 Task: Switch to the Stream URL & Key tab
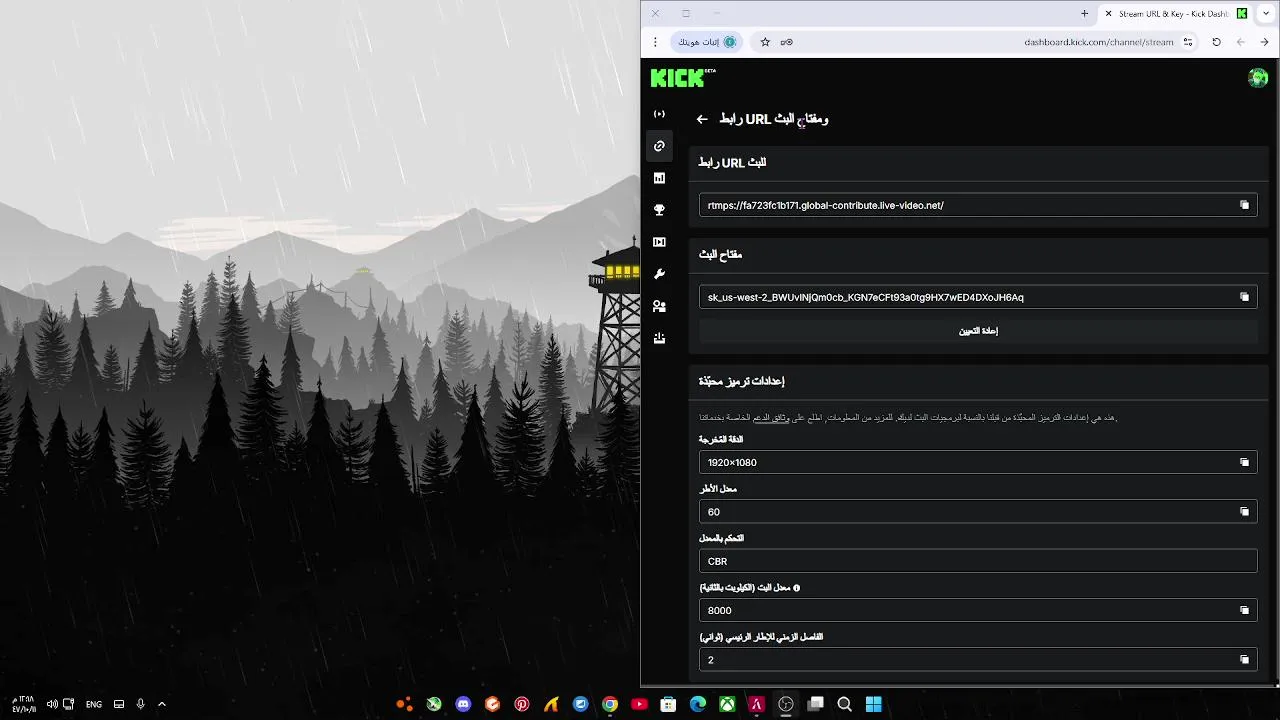[x=1174, y=14]
